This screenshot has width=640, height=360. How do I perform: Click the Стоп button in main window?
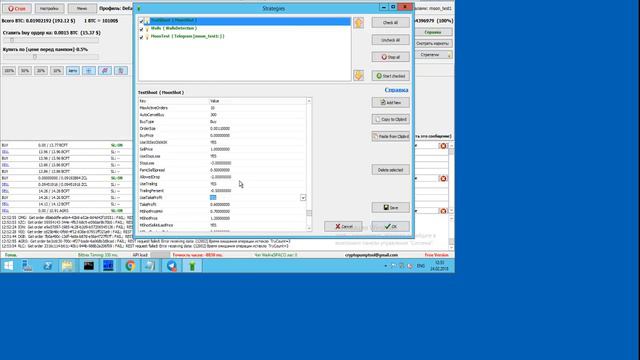pos(17,8)
